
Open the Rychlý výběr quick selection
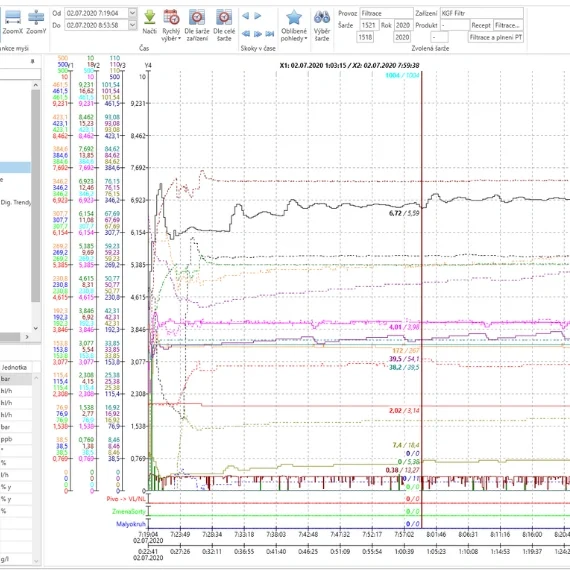[171, 25]
